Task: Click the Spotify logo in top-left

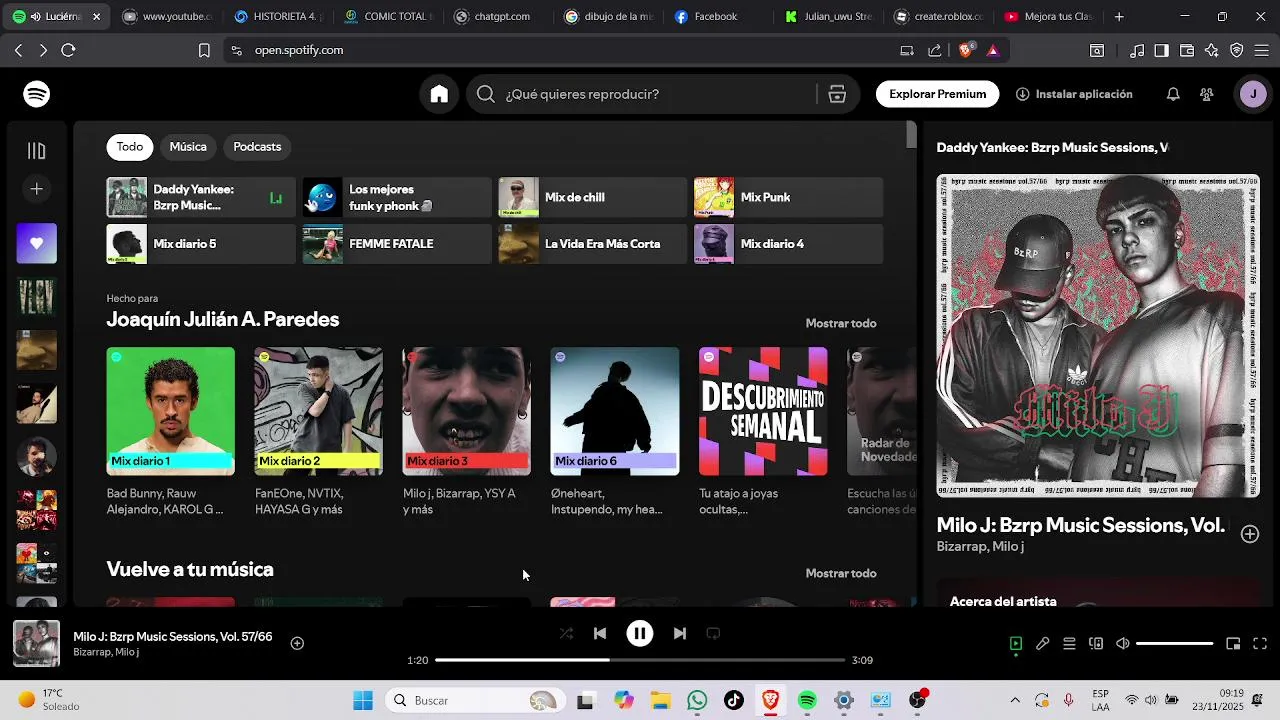Action: [x=37, y=94]
